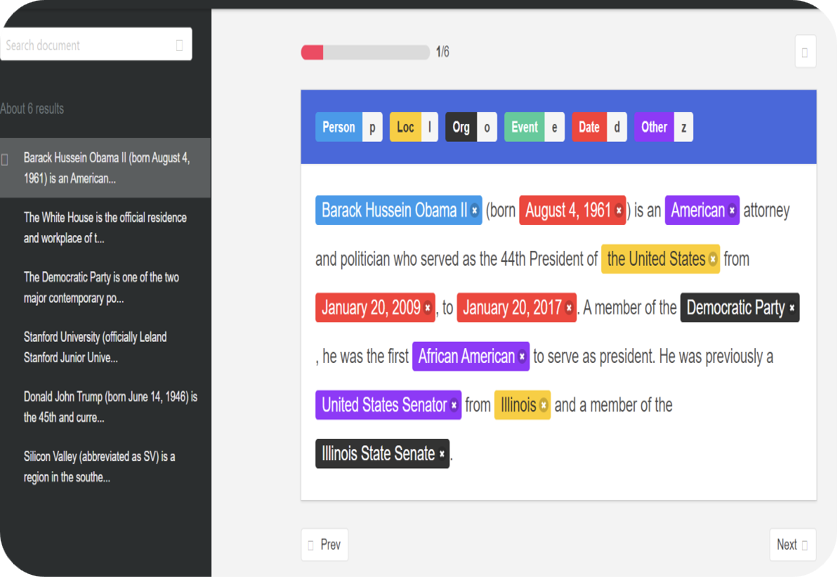Open the White House document
Screen dimensions: 838x577
105,228
